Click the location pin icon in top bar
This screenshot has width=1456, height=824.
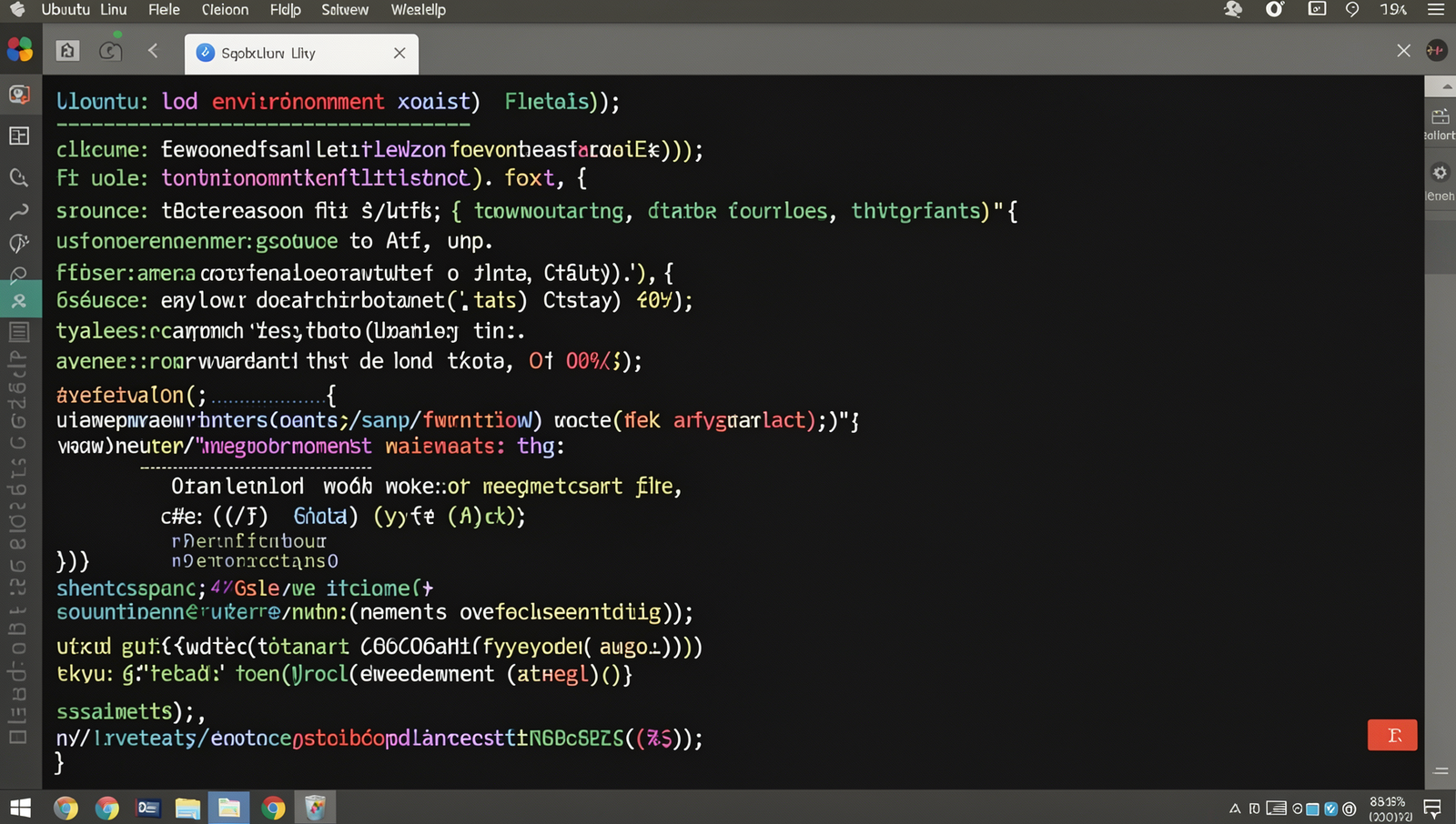click(1352, 9)
